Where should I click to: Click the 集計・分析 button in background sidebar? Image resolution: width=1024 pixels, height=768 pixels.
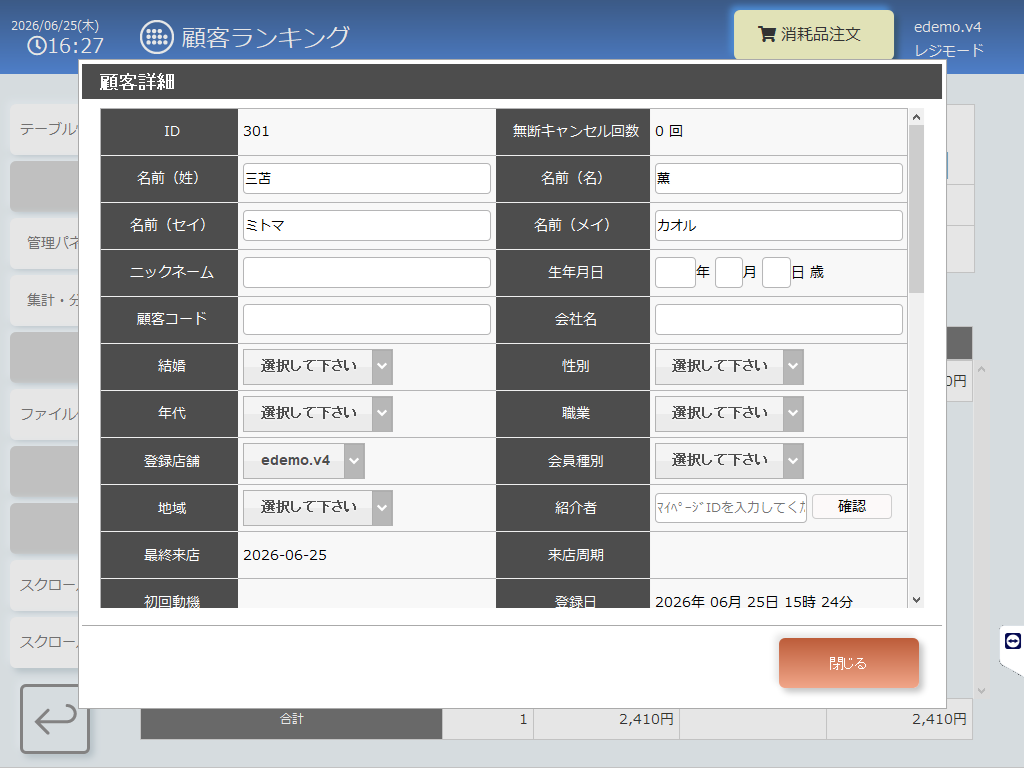(46, 300)
